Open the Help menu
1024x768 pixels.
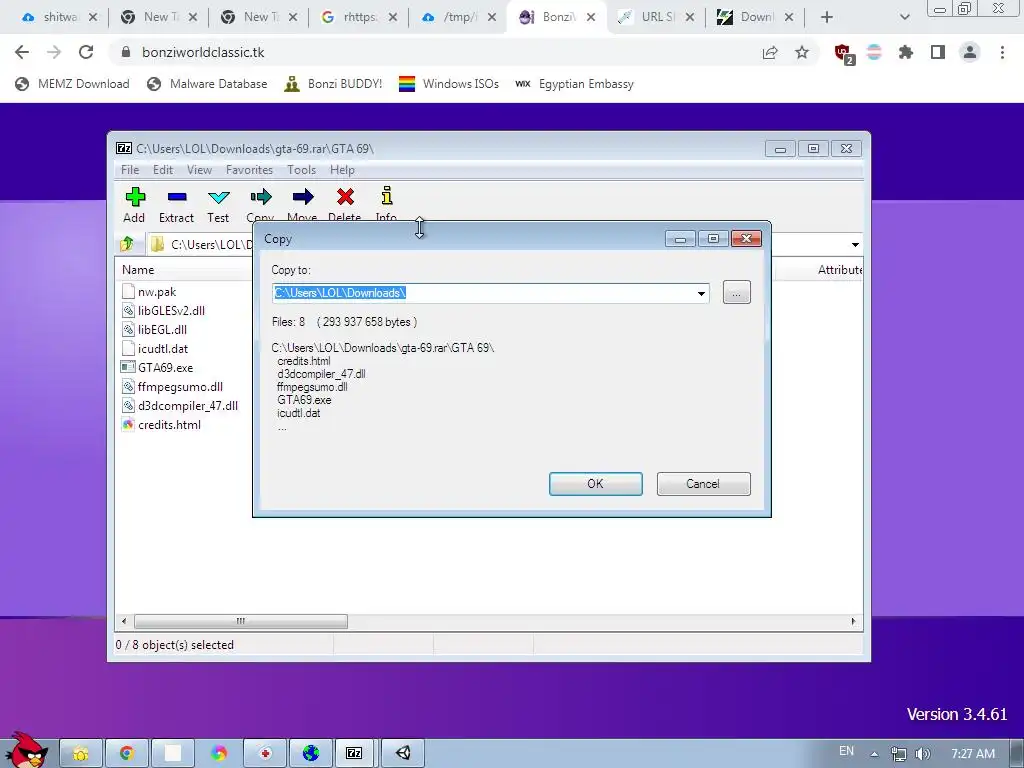click(x=342, y=170)
